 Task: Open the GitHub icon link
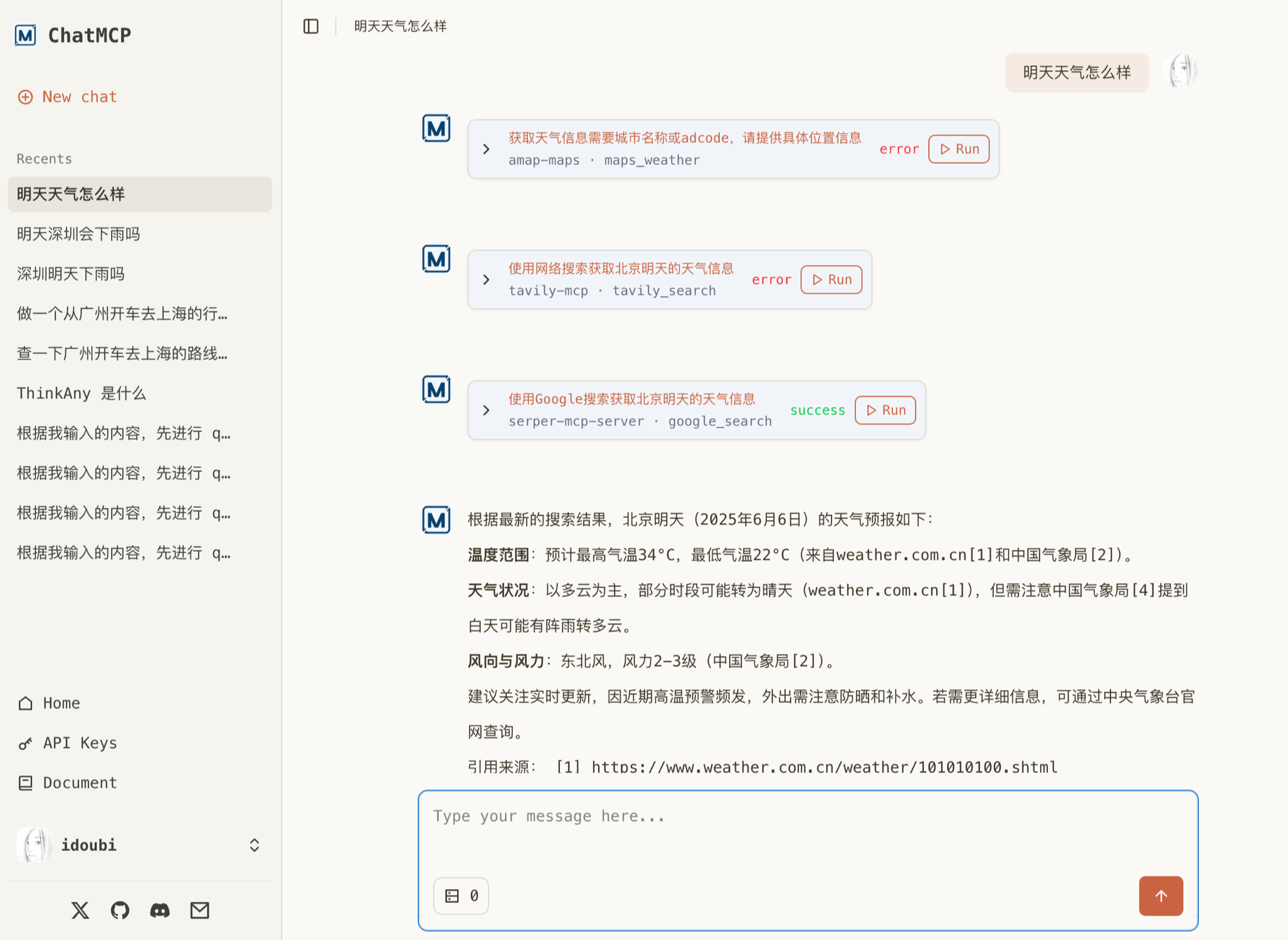(x=120, y=910)
